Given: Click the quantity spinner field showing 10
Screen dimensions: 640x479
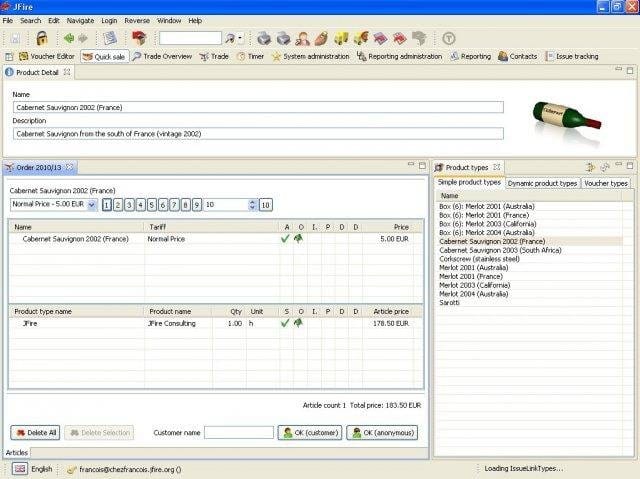Looking at the screenshot, I should point(226,204).
